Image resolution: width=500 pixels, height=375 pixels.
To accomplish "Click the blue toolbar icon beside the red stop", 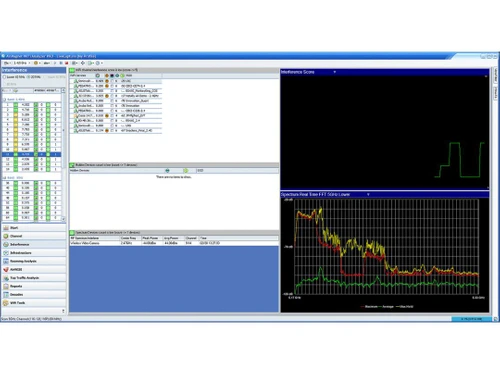I will point(61,63).
